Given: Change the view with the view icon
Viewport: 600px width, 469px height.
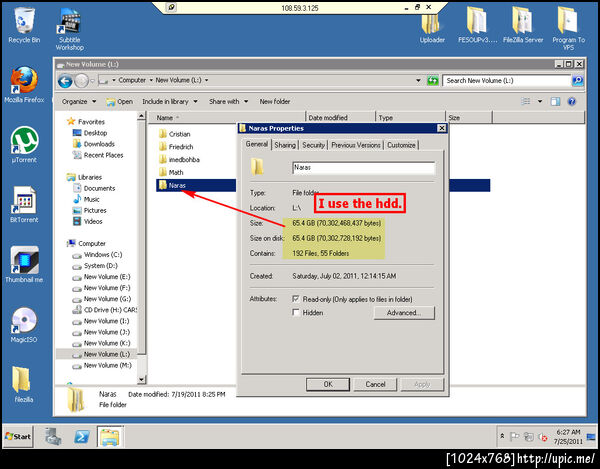Looking at the screenshot, I should click(526, 101).
